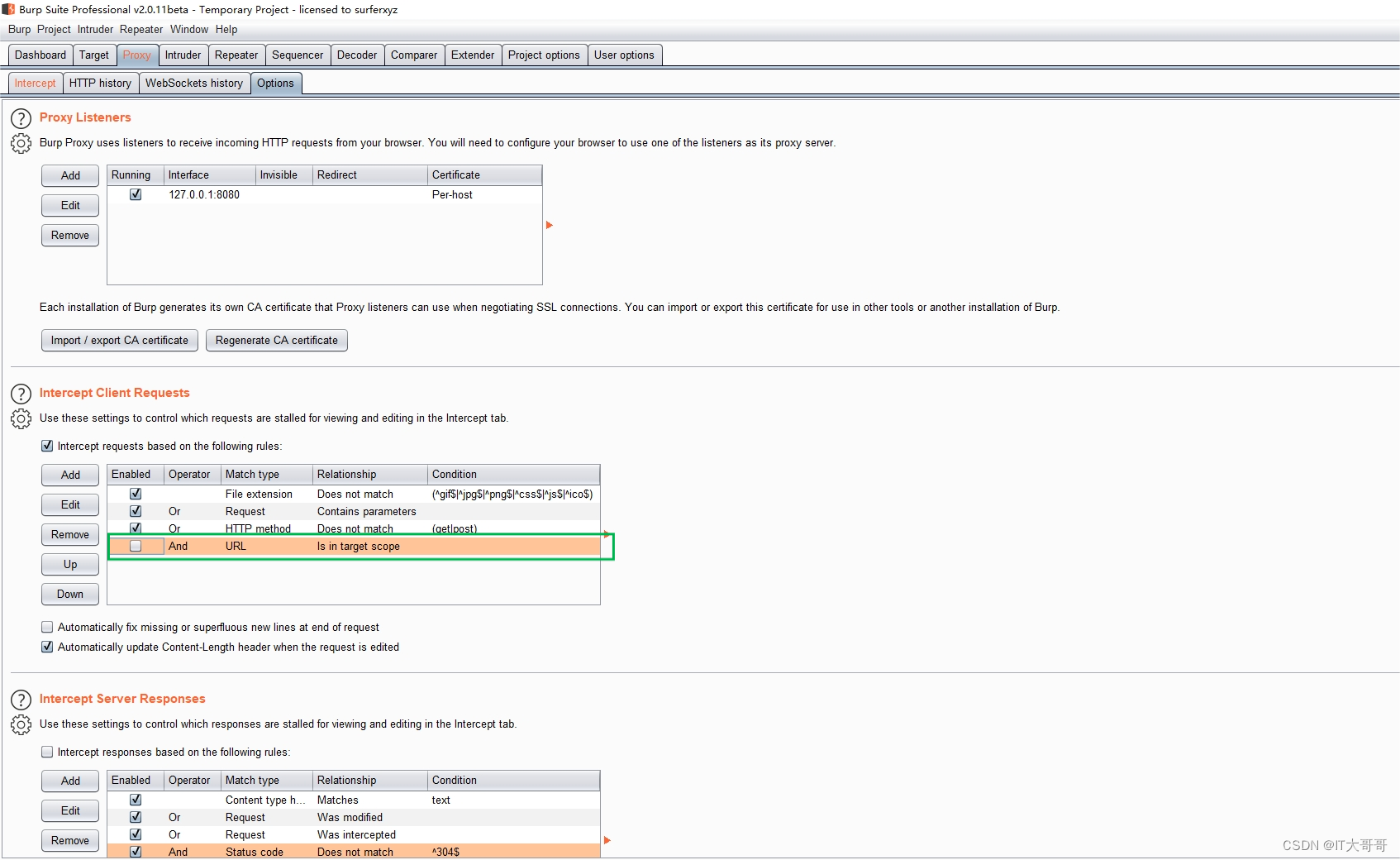
Task: Go to the Intercept sub-tab
Action: point(35,84)
